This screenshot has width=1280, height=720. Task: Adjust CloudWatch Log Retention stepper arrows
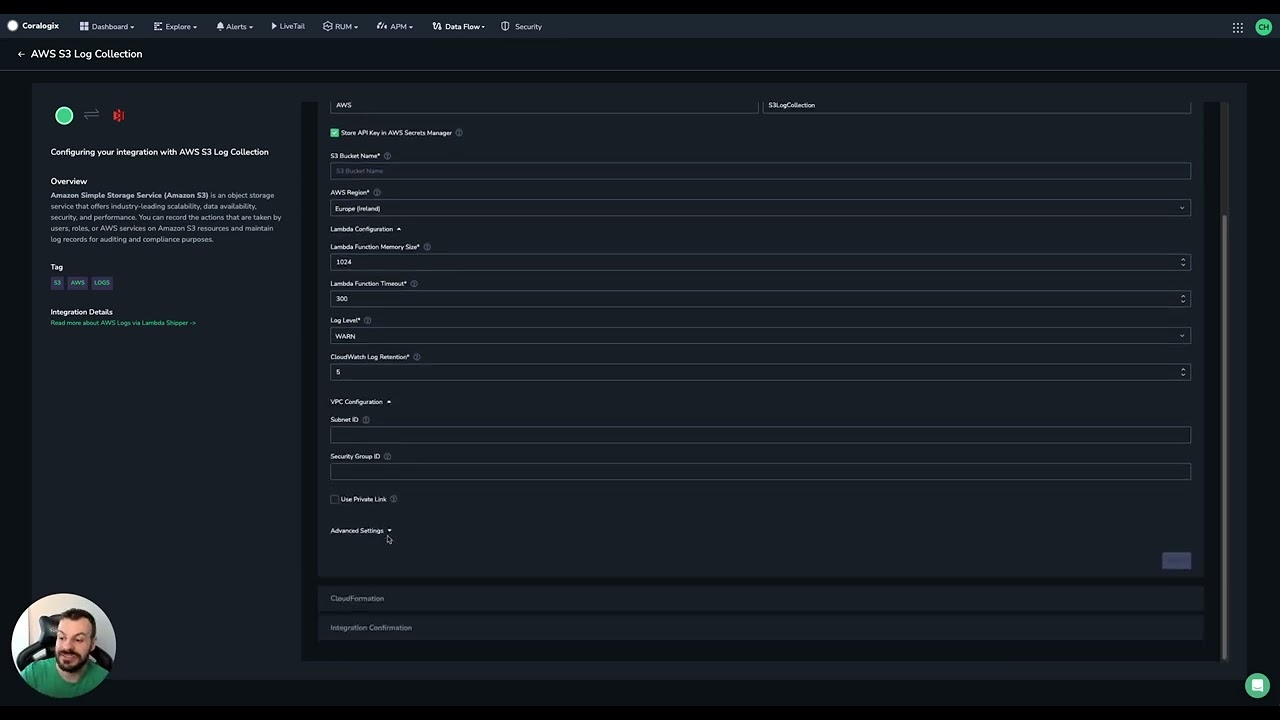(1183, 372)
